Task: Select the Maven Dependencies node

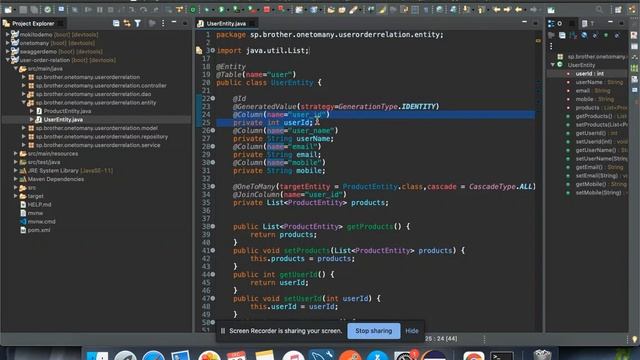Action: [56, 179]
